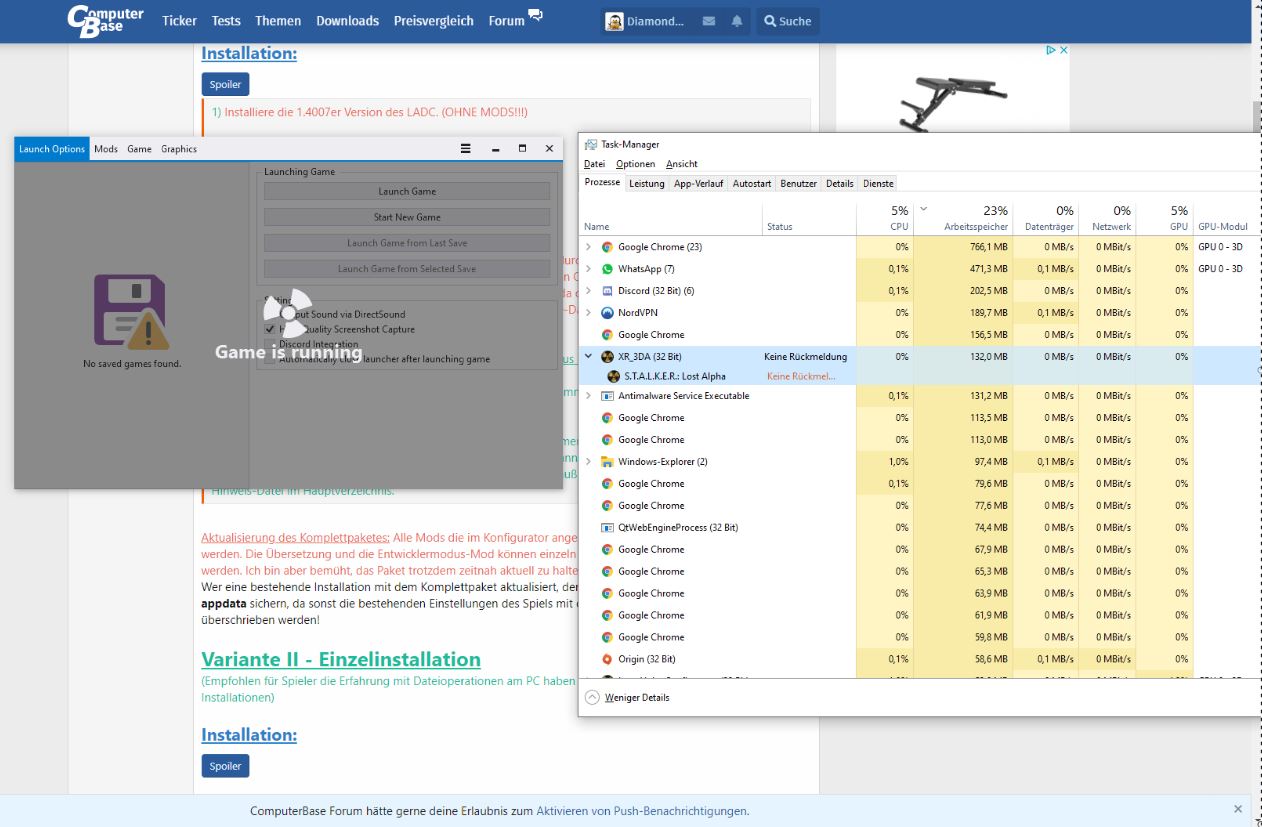The image size is (1262, 827).
Task: Enable the Discord Integration checkbox
Action: point(270,344)
